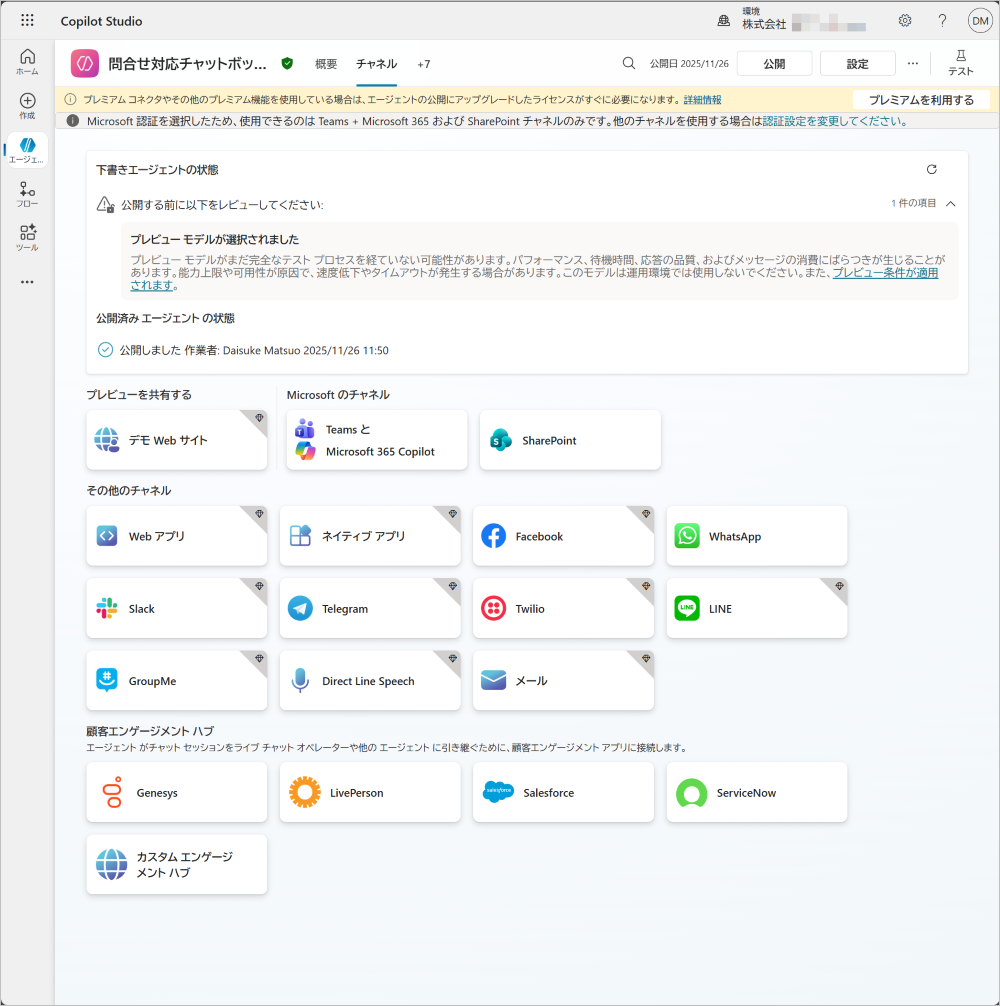Expand the +7 more tabs menu
This screenshot has width=1000, height=1006.
(x=424, y=64)
